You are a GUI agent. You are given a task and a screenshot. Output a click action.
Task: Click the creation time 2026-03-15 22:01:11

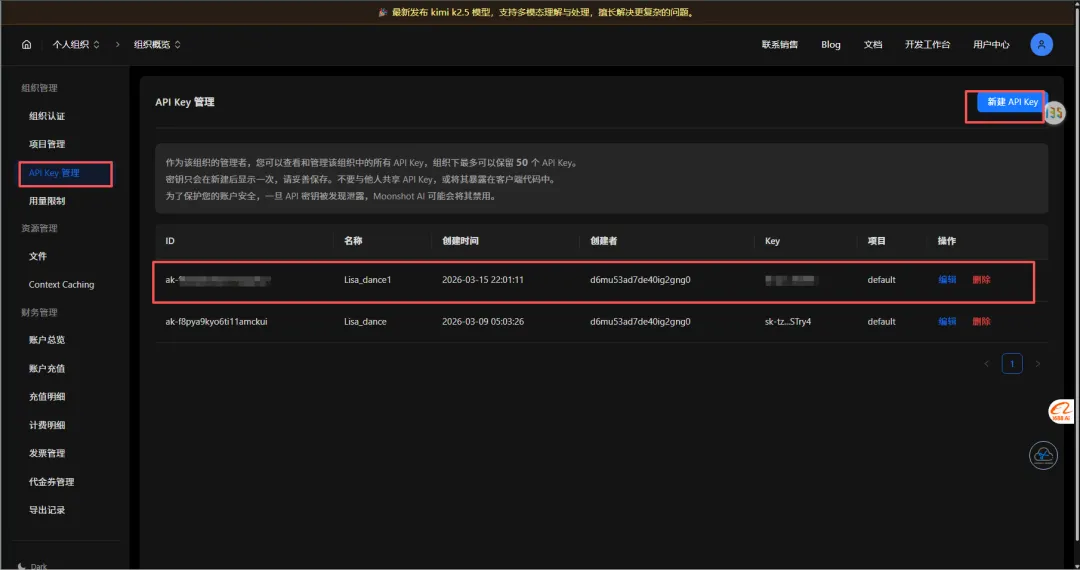483,280
